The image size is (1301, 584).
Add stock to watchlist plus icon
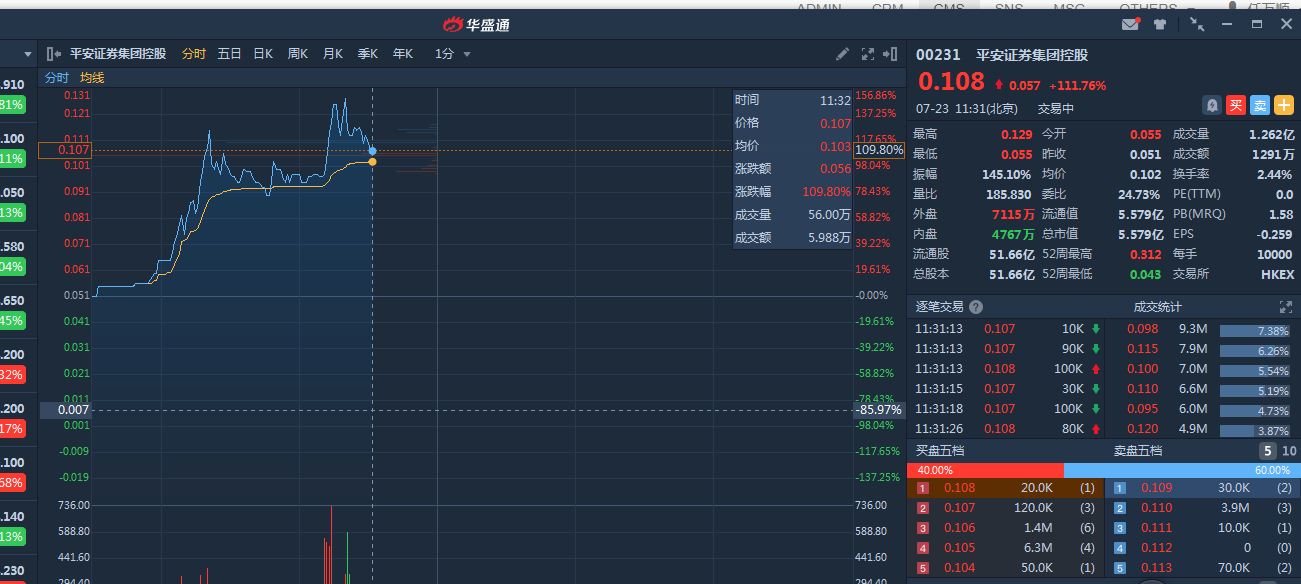1284,105
